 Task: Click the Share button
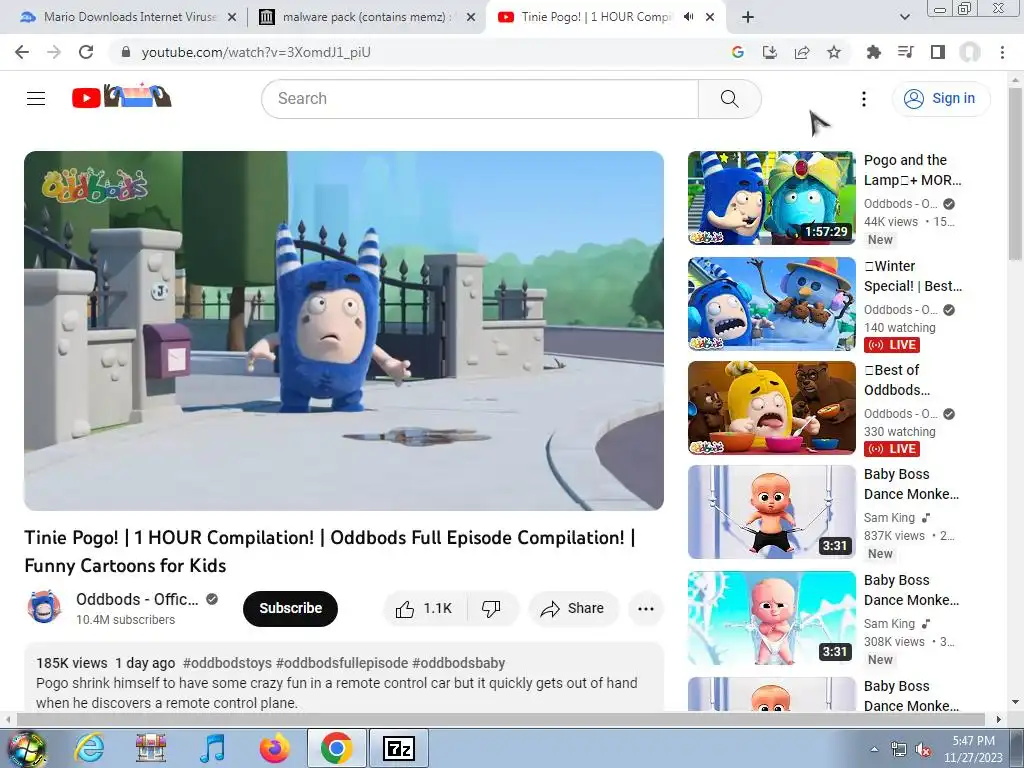(x=573, y=609)
